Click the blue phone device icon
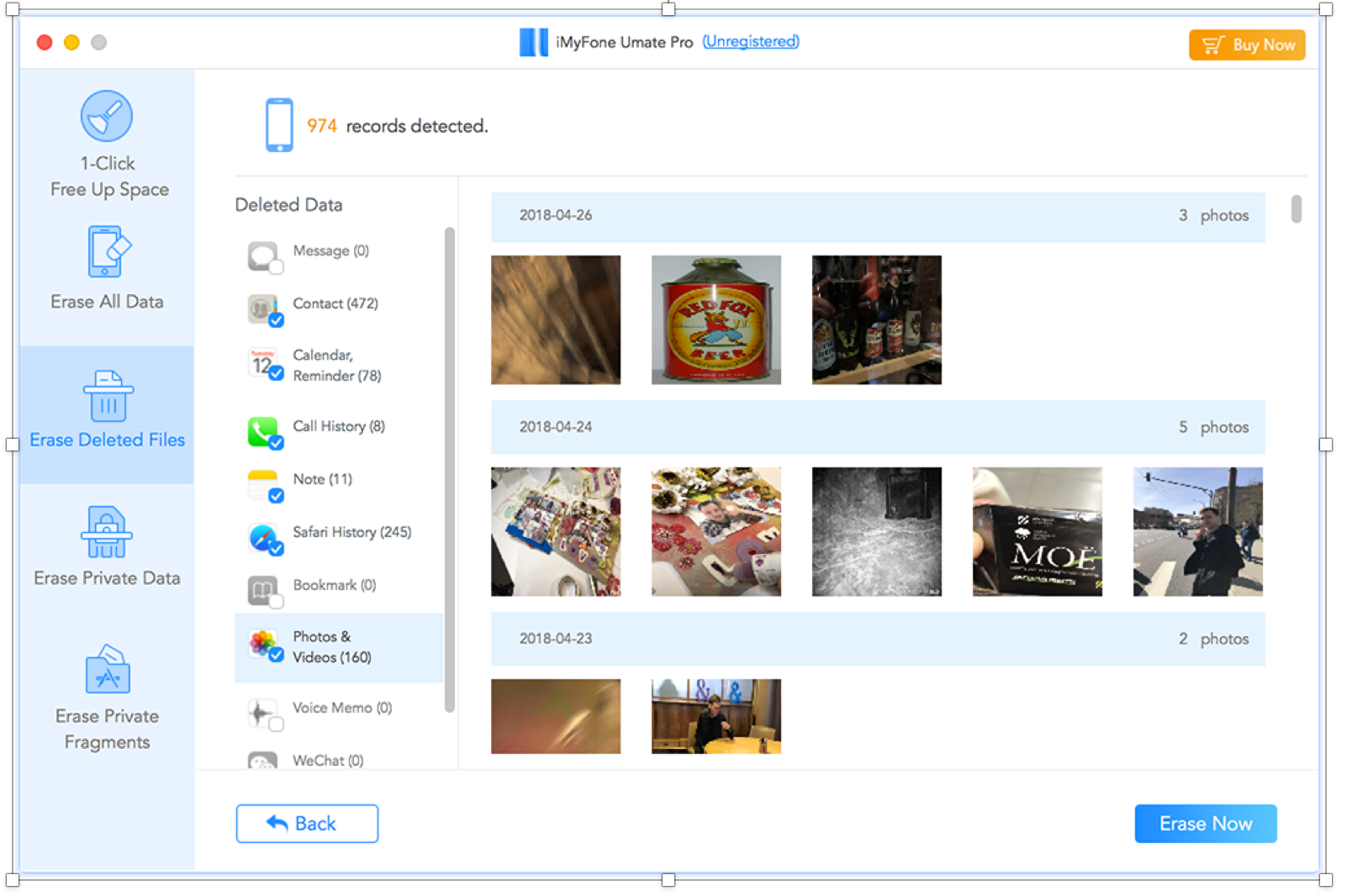 pyautogui.click(x=280, y=125)
